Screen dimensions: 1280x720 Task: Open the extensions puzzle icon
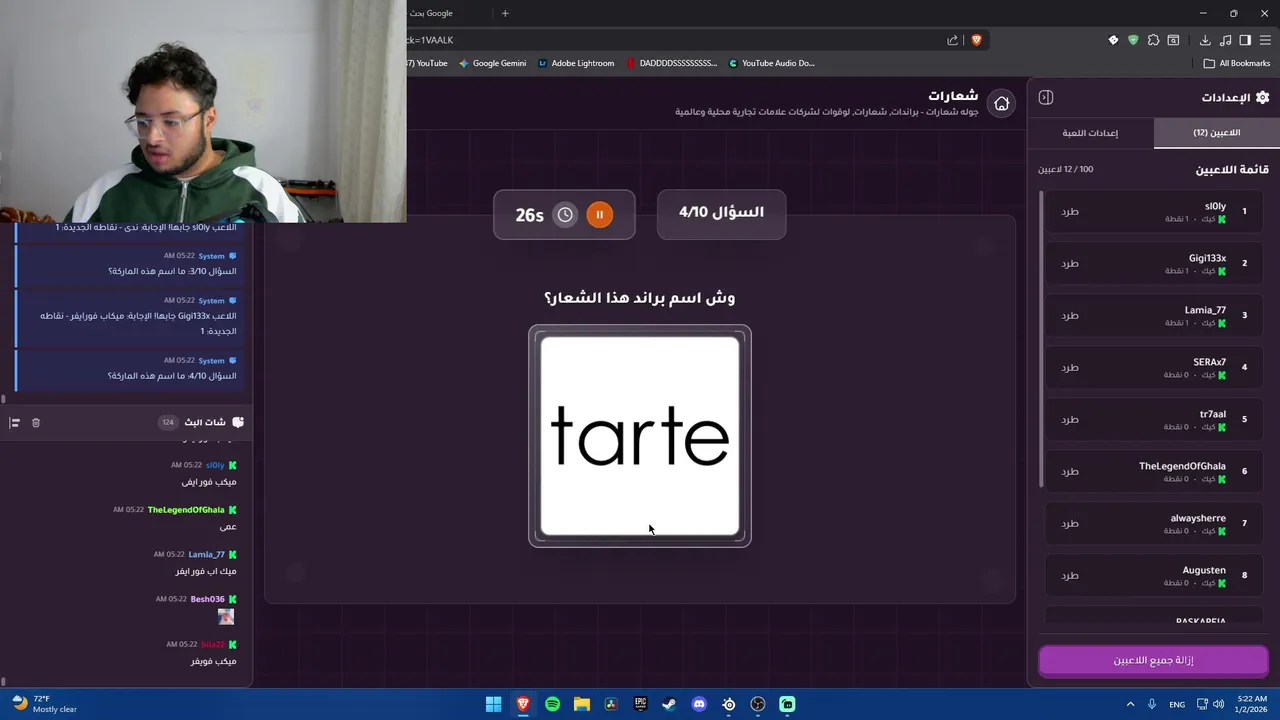click(x=1153, y=40)
